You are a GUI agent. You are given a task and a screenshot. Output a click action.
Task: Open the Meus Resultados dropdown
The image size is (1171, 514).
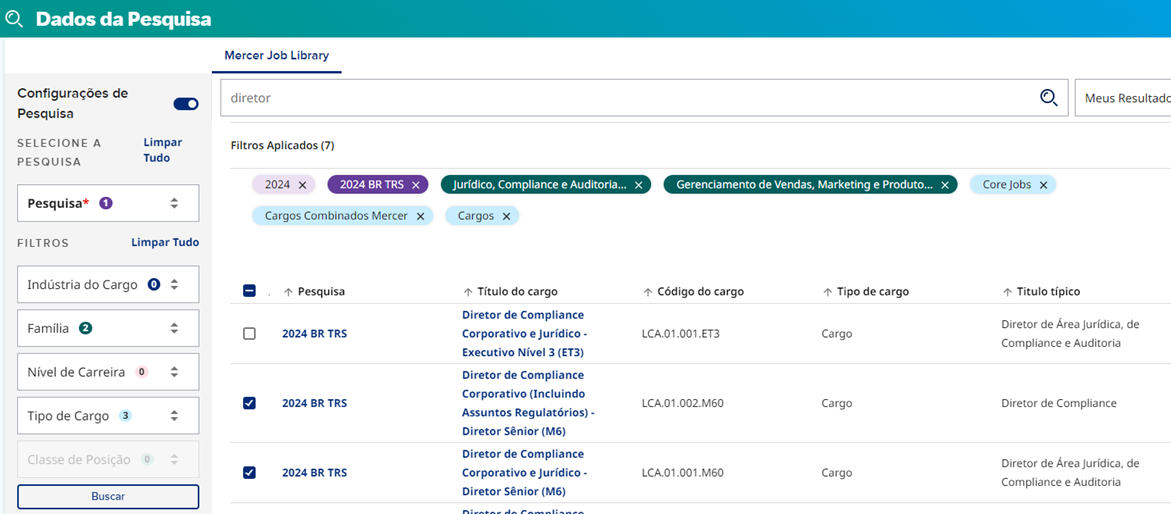coord(1122,98)
